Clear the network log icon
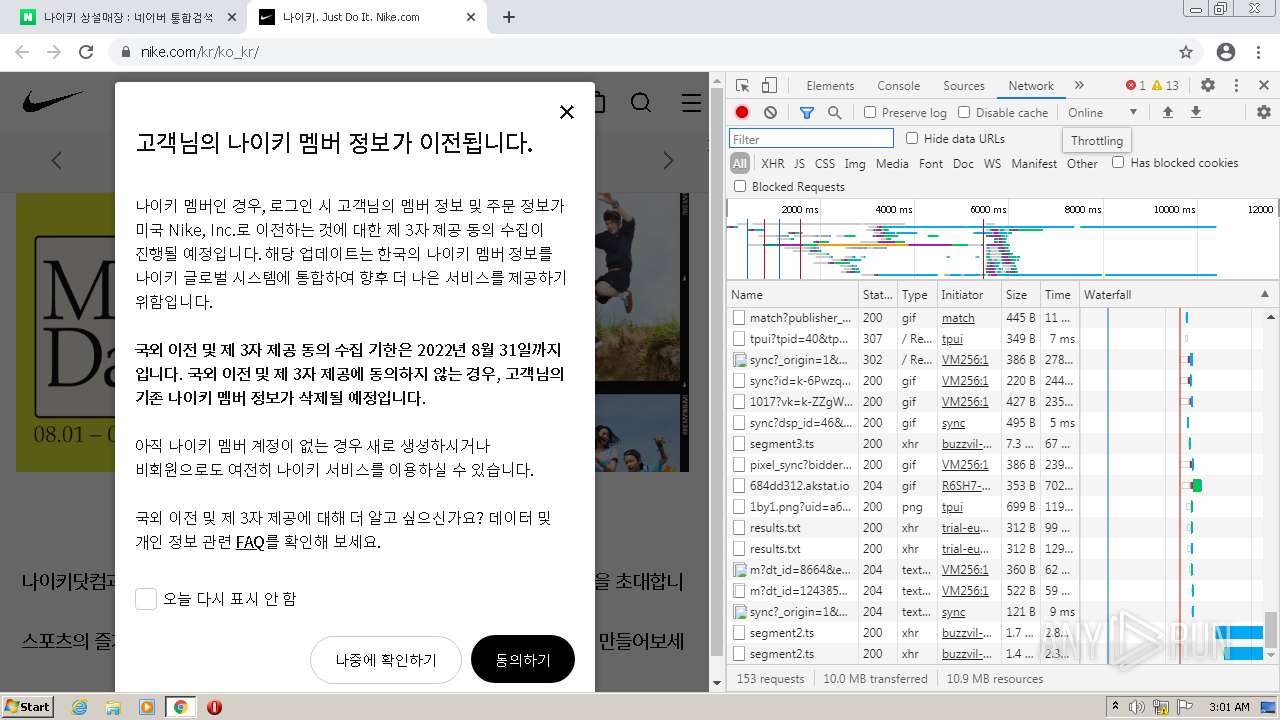The width and height of the screenshot is (1280, 720). coord(770,113)
